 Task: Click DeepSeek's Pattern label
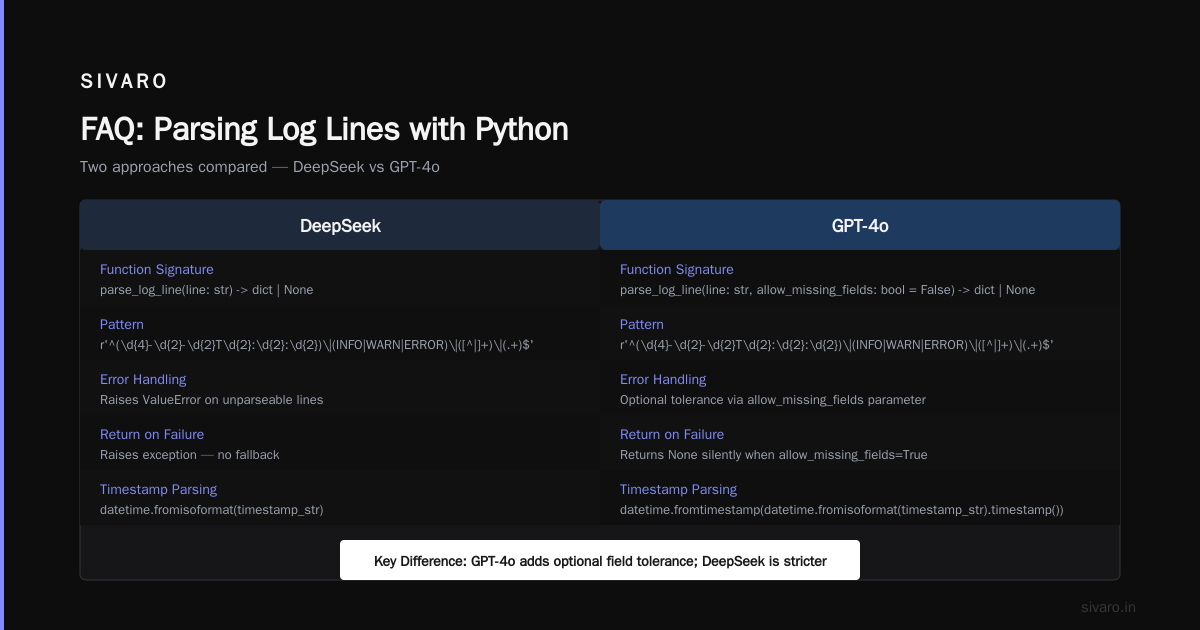tap(122, 324)
